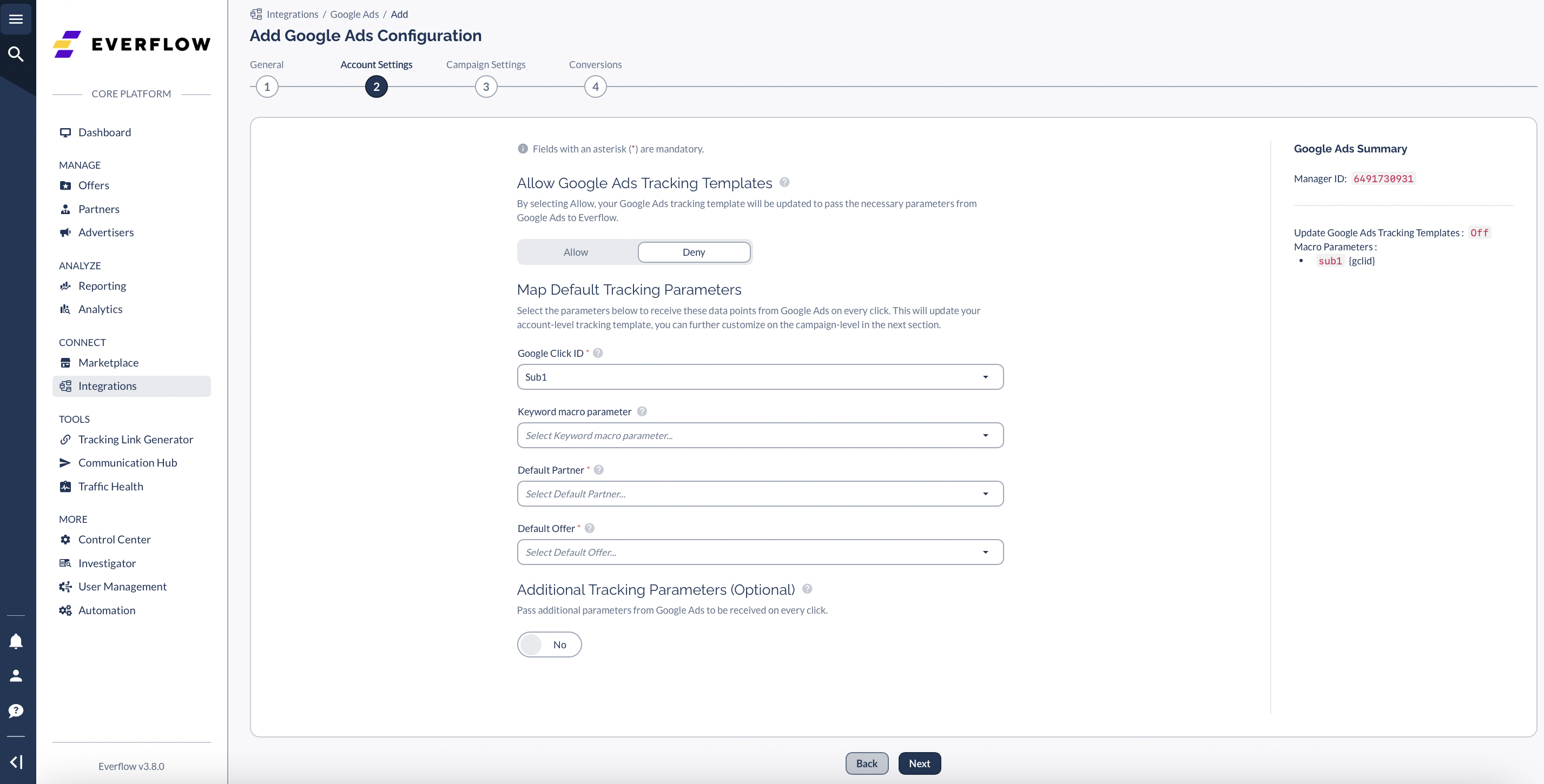Open Analytics section
This screenshot has width=1544, height=784.
coord(131,309)
